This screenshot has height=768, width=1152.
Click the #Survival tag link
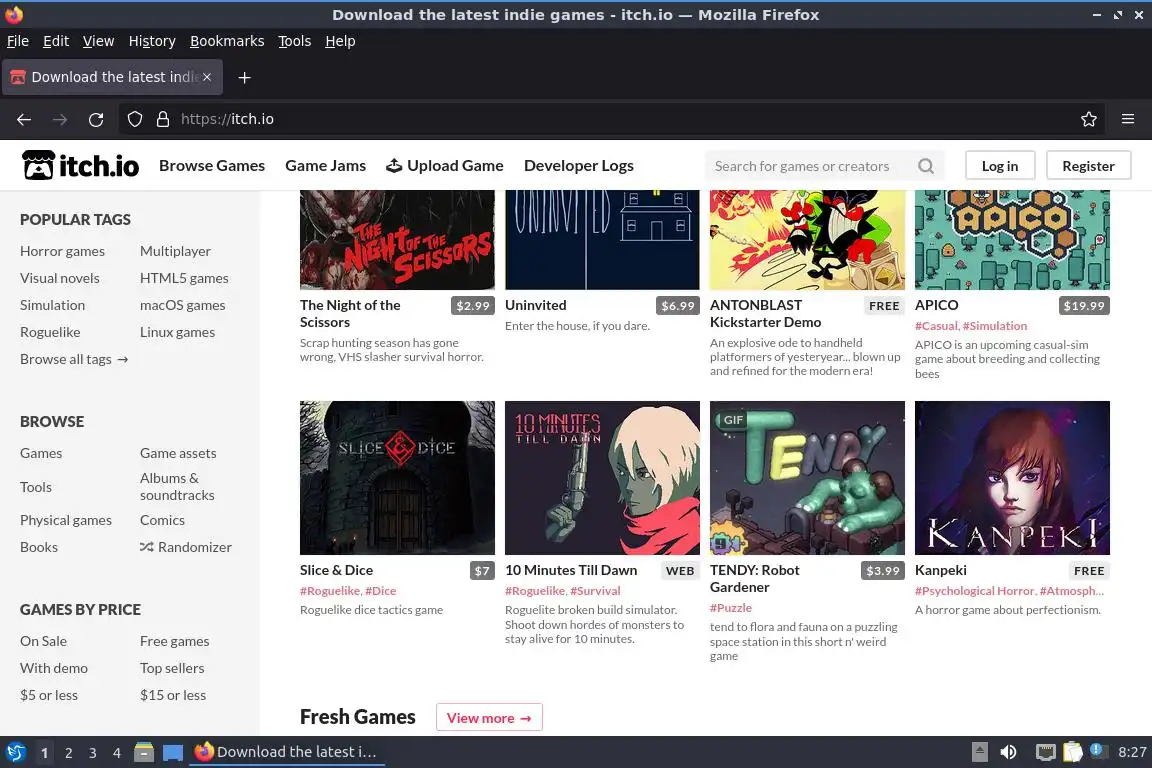click(x=595, y=591)
